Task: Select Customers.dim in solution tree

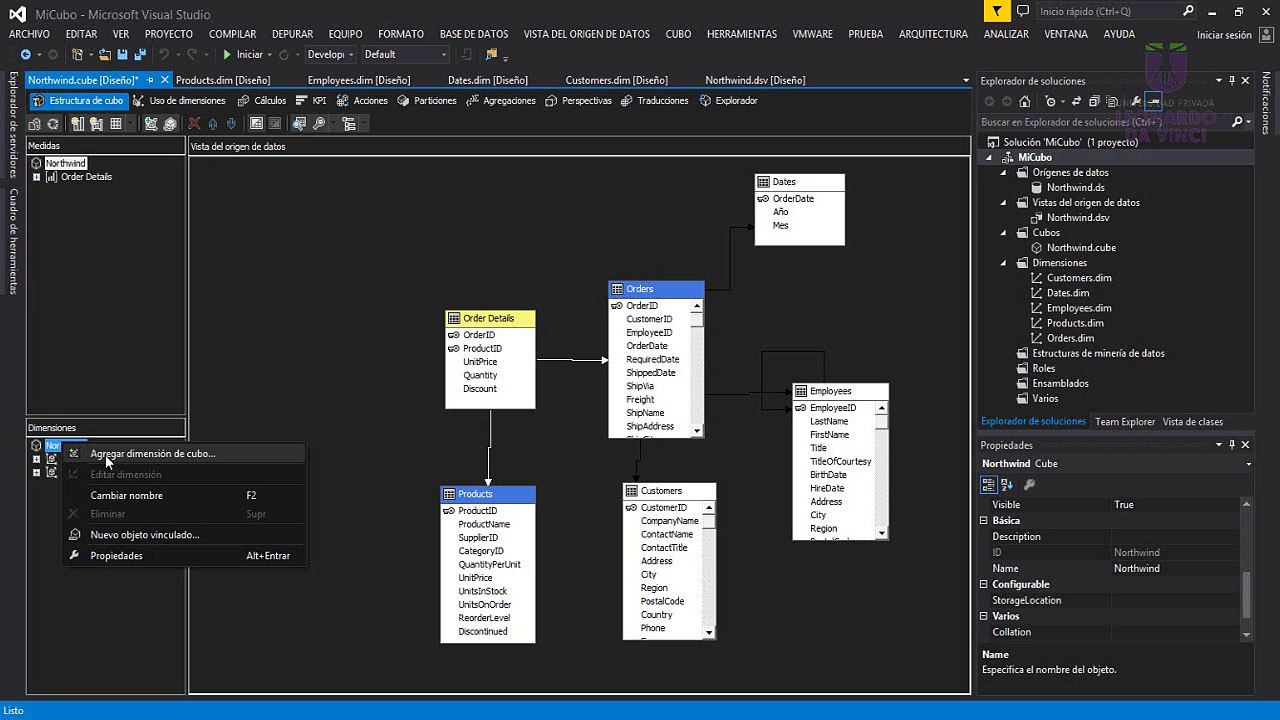Action: (x=1079, y=278)
